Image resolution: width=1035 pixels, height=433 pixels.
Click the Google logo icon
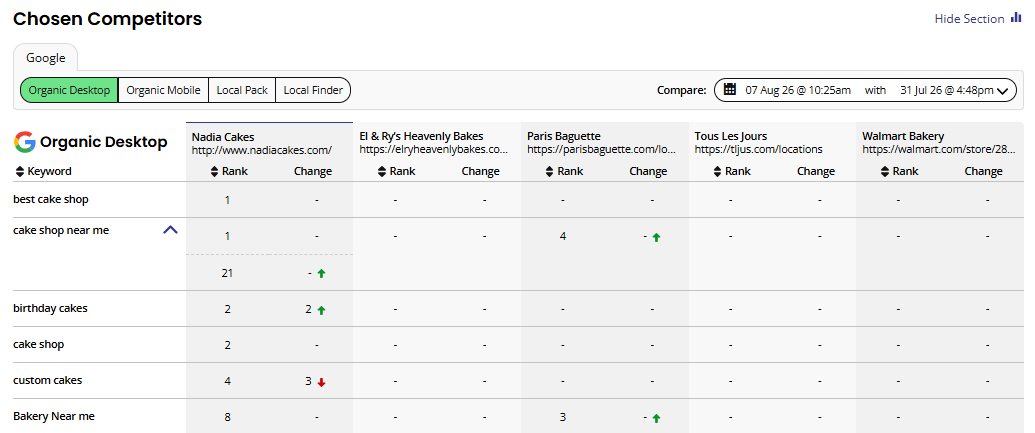pyautogui.click(x=24, y=142)
